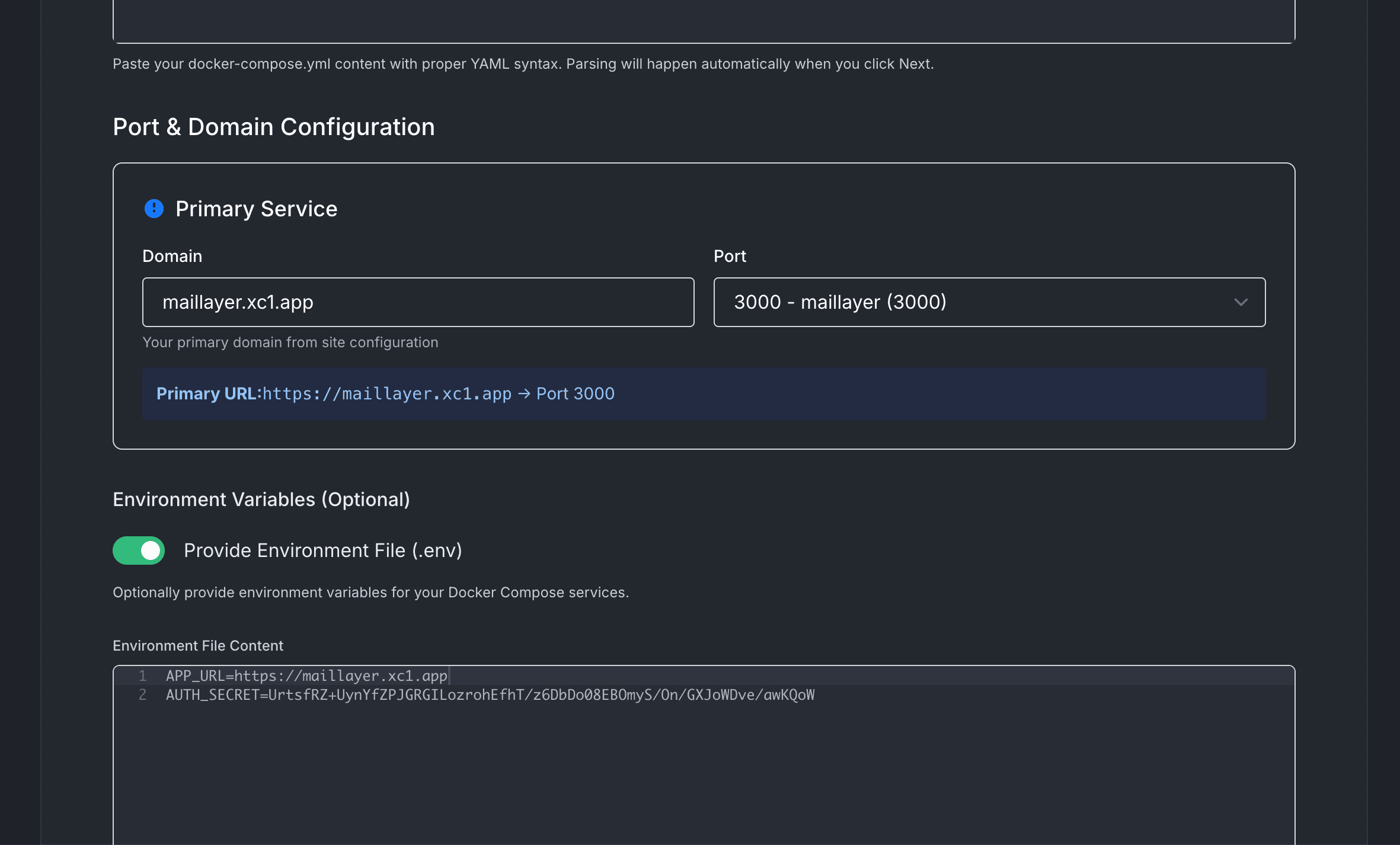Click 'Your primary domain from site configuration' hint
The width and height of the screenshot is (1400, 845).
290,343
